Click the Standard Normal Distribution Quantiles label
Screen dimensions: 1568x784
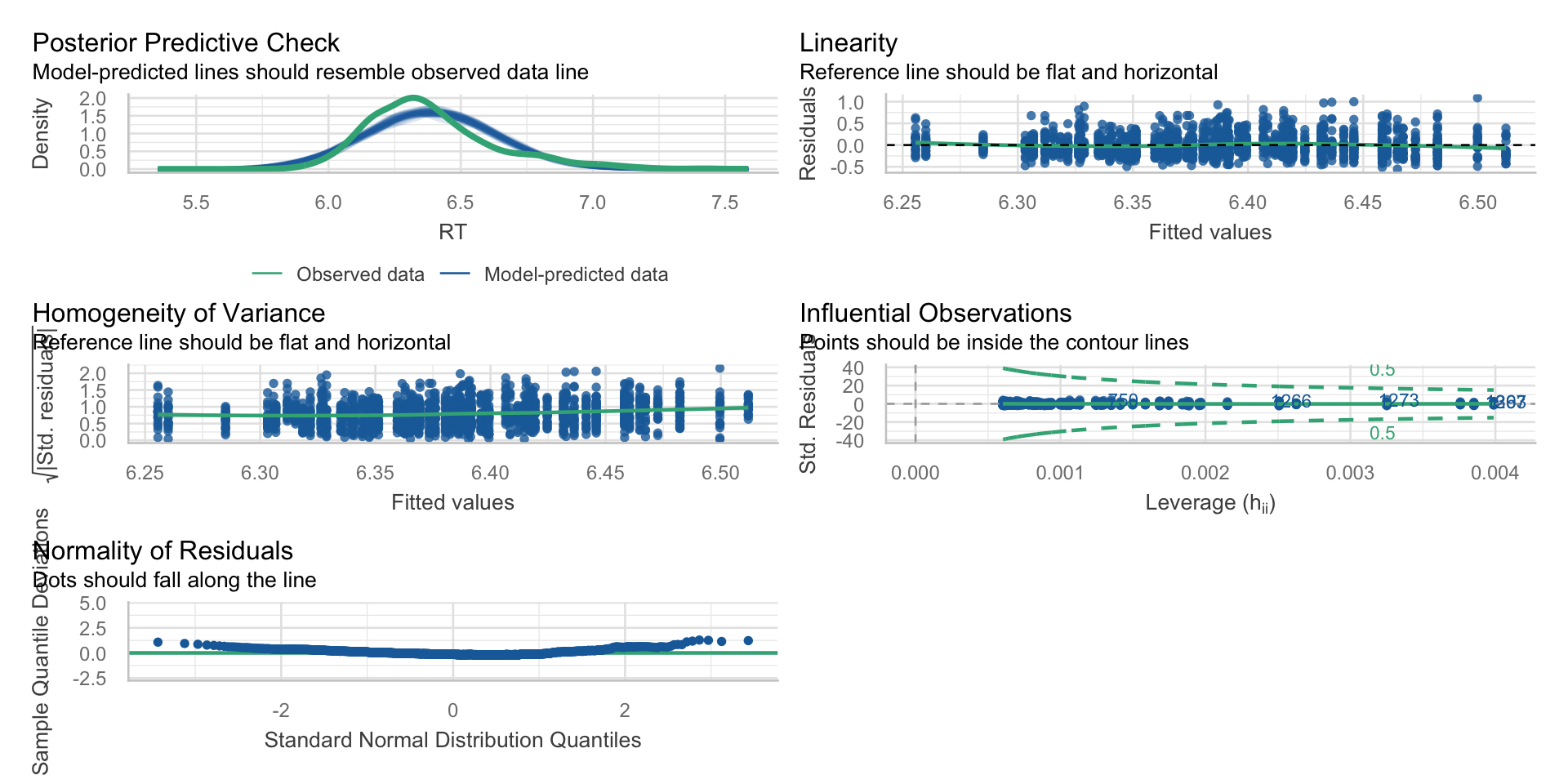tap(452, 740)
